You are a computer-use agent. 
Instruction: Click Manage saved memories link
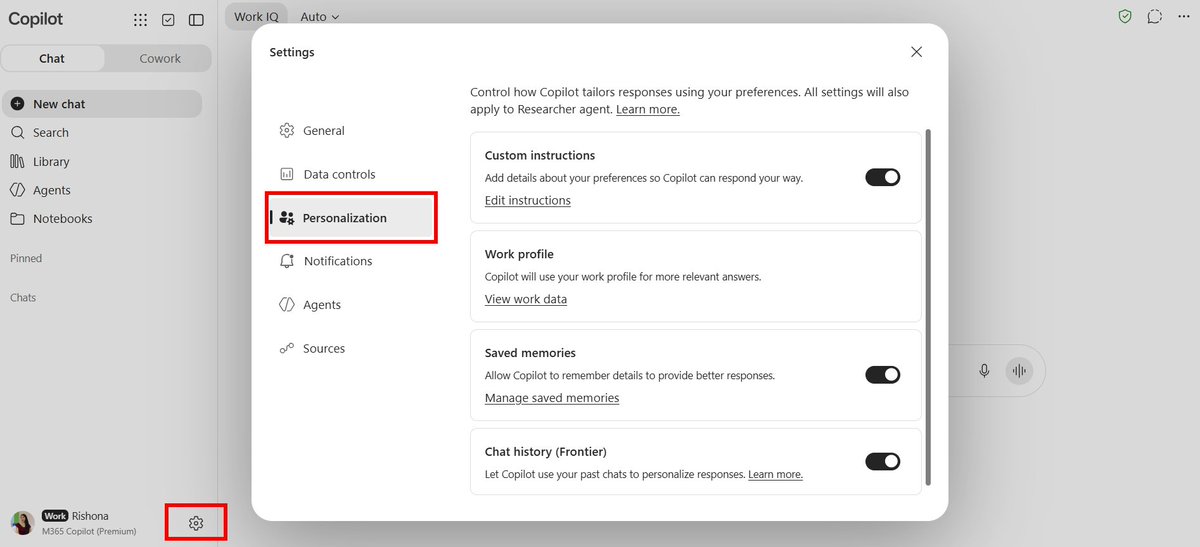point(552,398)
